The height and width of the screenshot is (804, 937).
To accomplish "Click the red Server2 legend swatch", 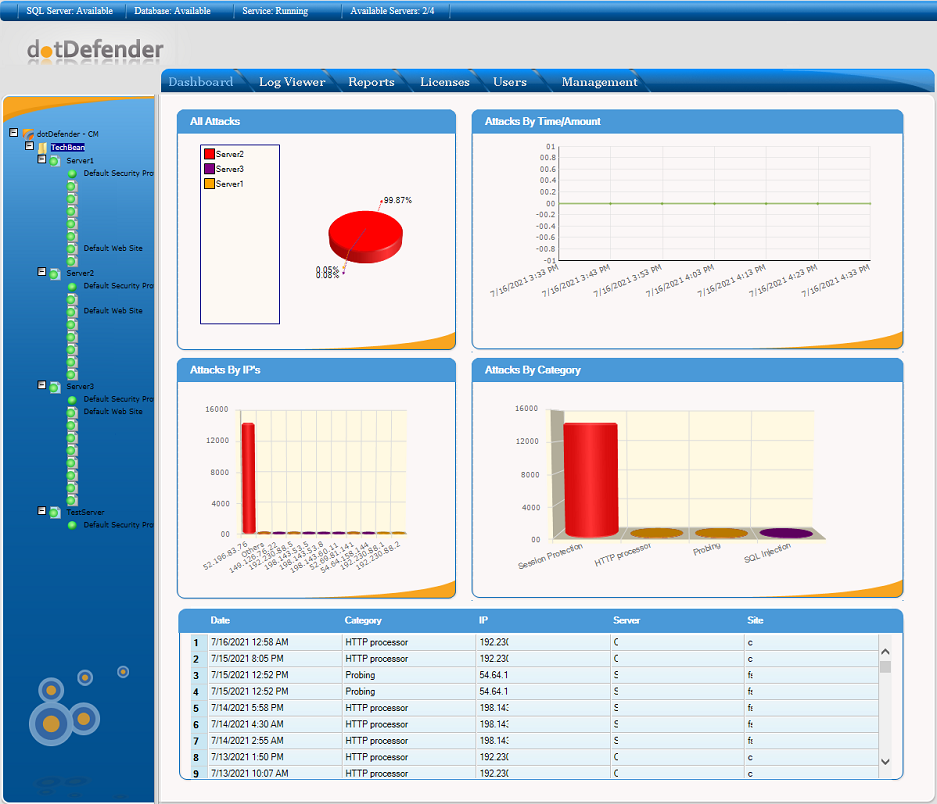I will [x=209, y=154].
